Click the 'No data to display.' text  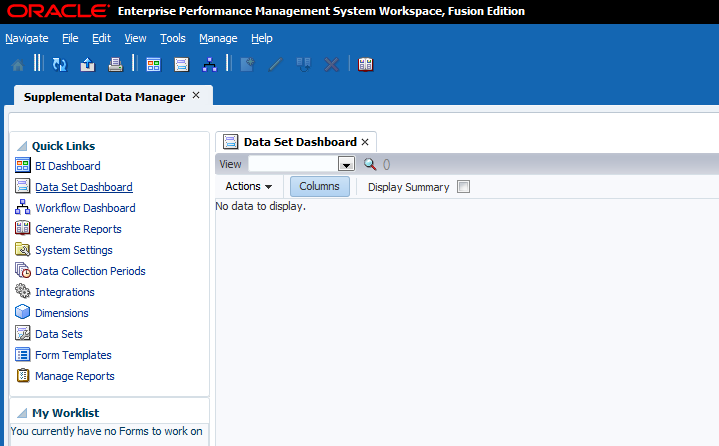click(x=260, y=206)
